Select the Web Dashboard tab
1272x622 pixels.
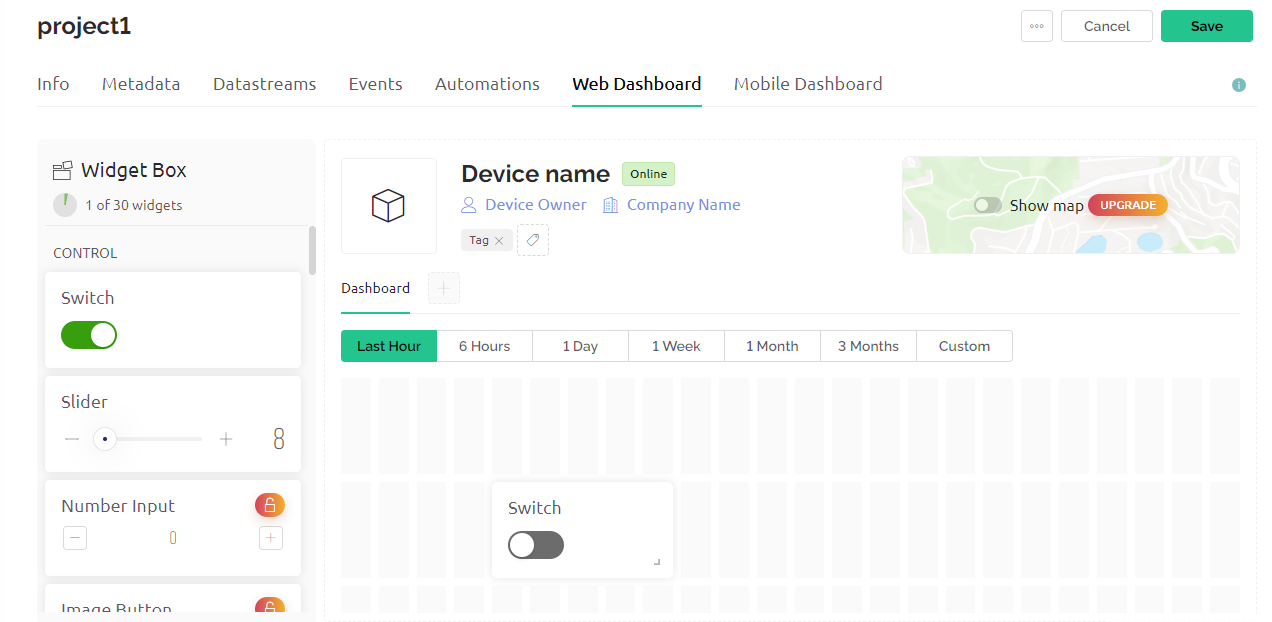pos(637,84)
